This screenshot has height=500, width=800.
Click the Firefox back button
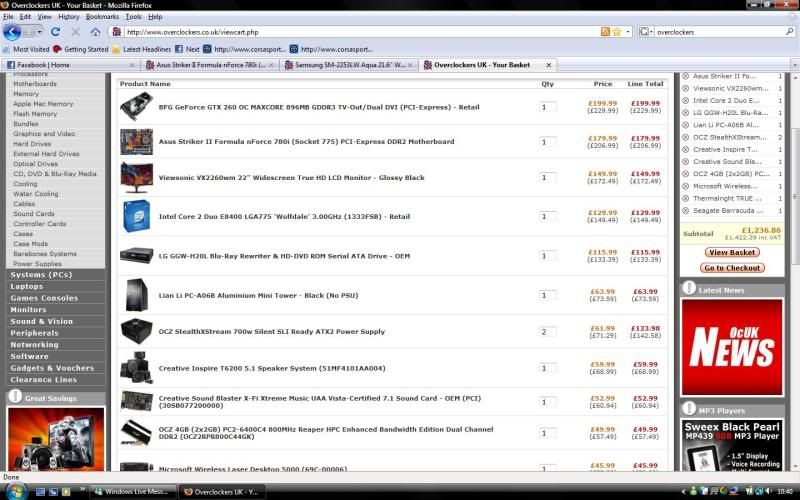pos(12,32)
